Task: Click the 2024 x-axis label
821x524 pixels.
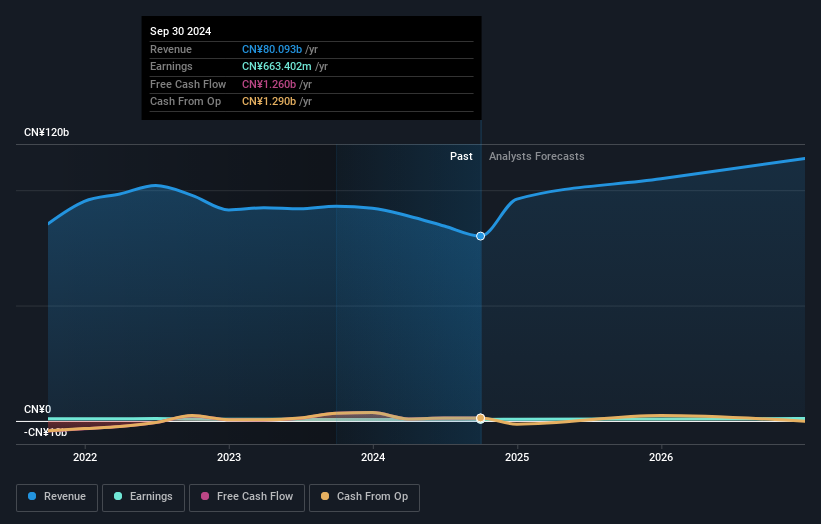Action: 373,458
